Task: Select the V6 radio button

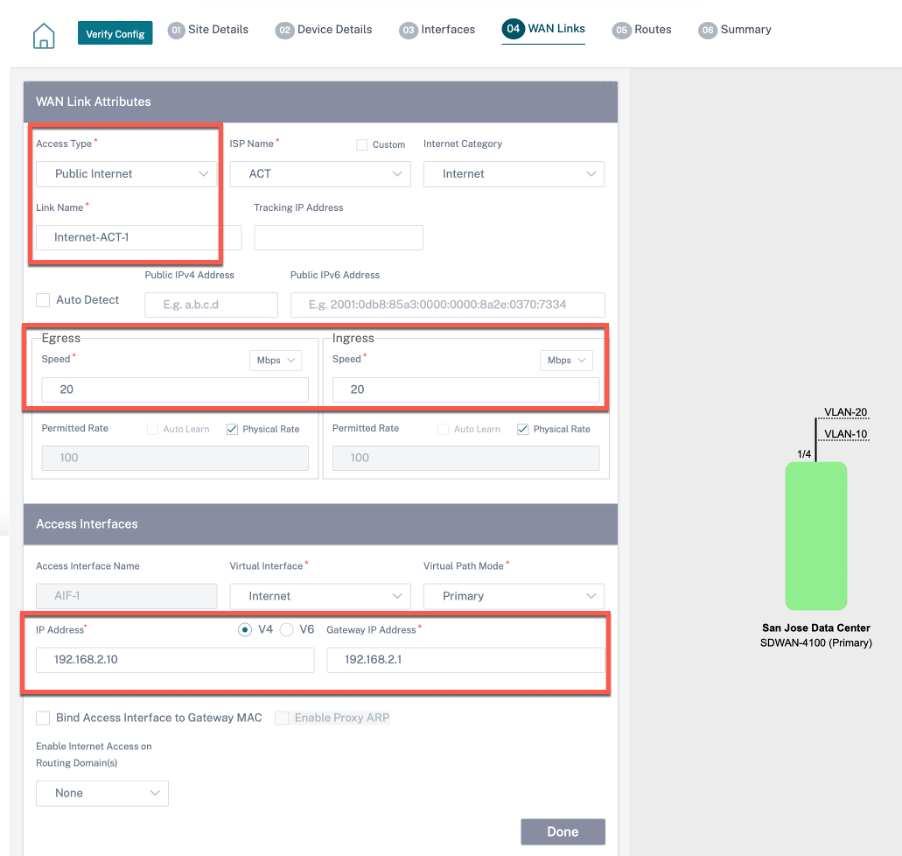Action: point(286,630)
